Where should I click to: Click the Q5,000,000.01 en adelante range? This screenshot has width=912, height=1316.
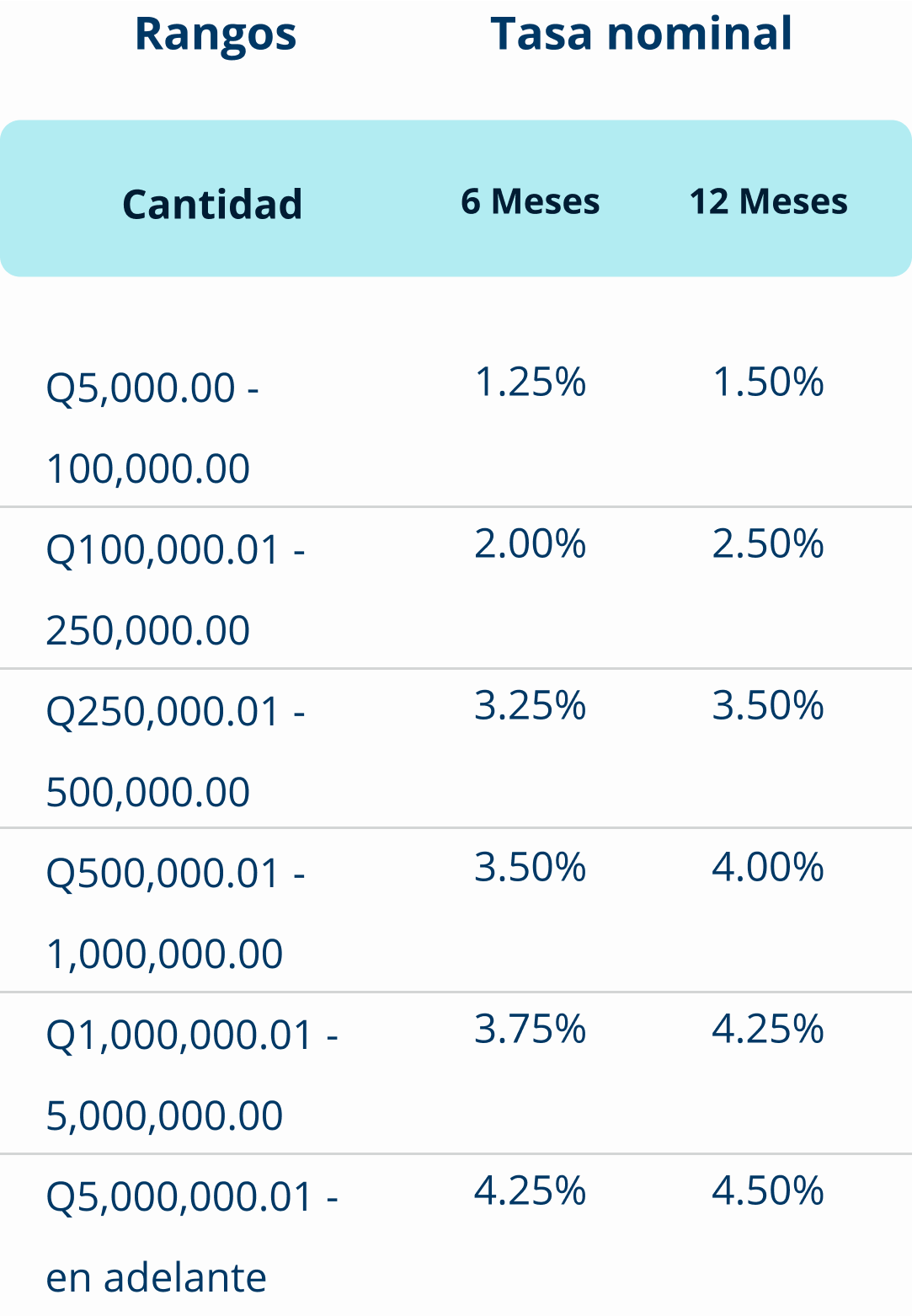tap(191, 1236)
